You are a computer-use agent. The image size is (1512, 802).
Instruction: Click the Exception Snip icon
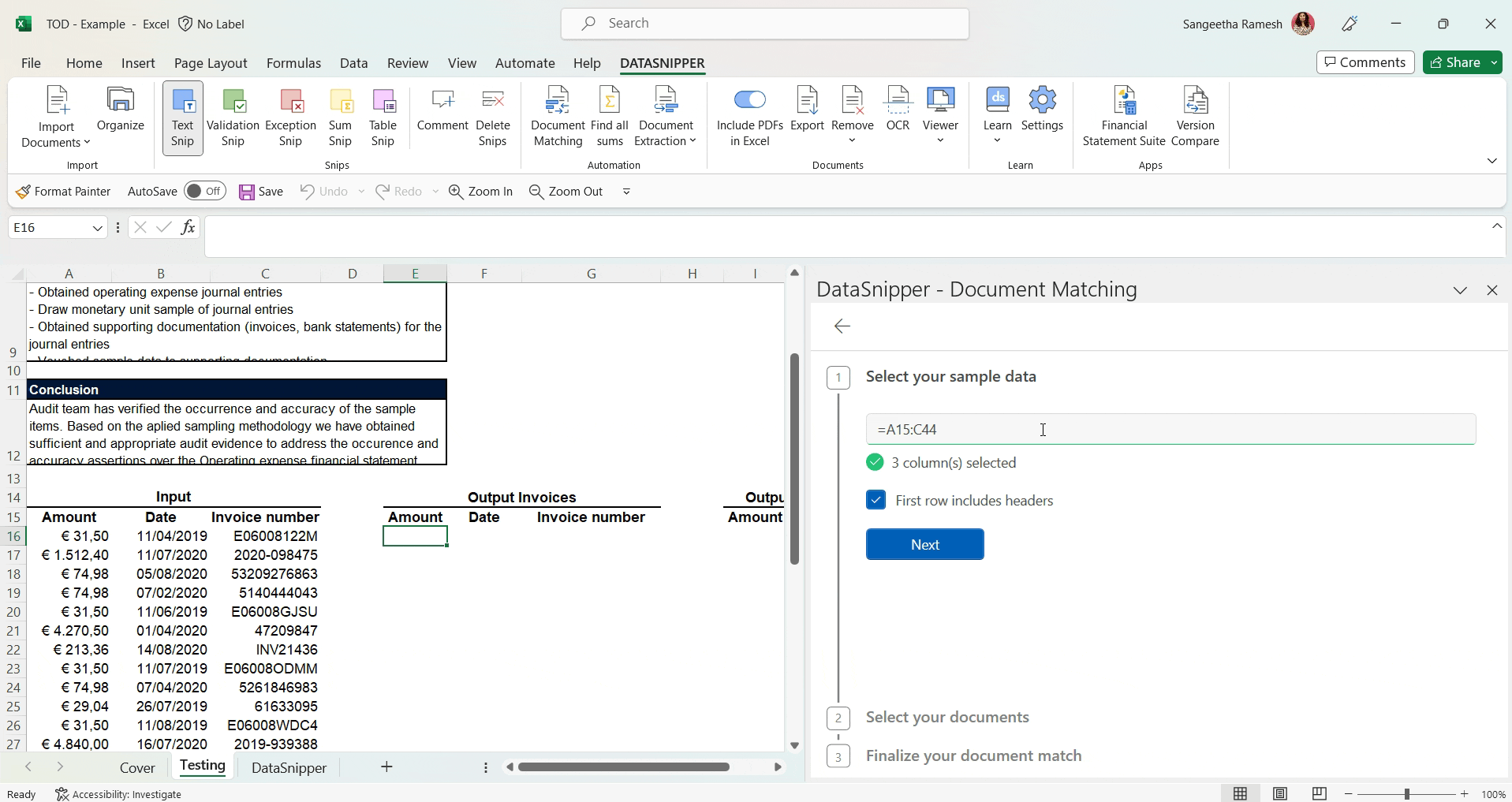pos(289,117)
